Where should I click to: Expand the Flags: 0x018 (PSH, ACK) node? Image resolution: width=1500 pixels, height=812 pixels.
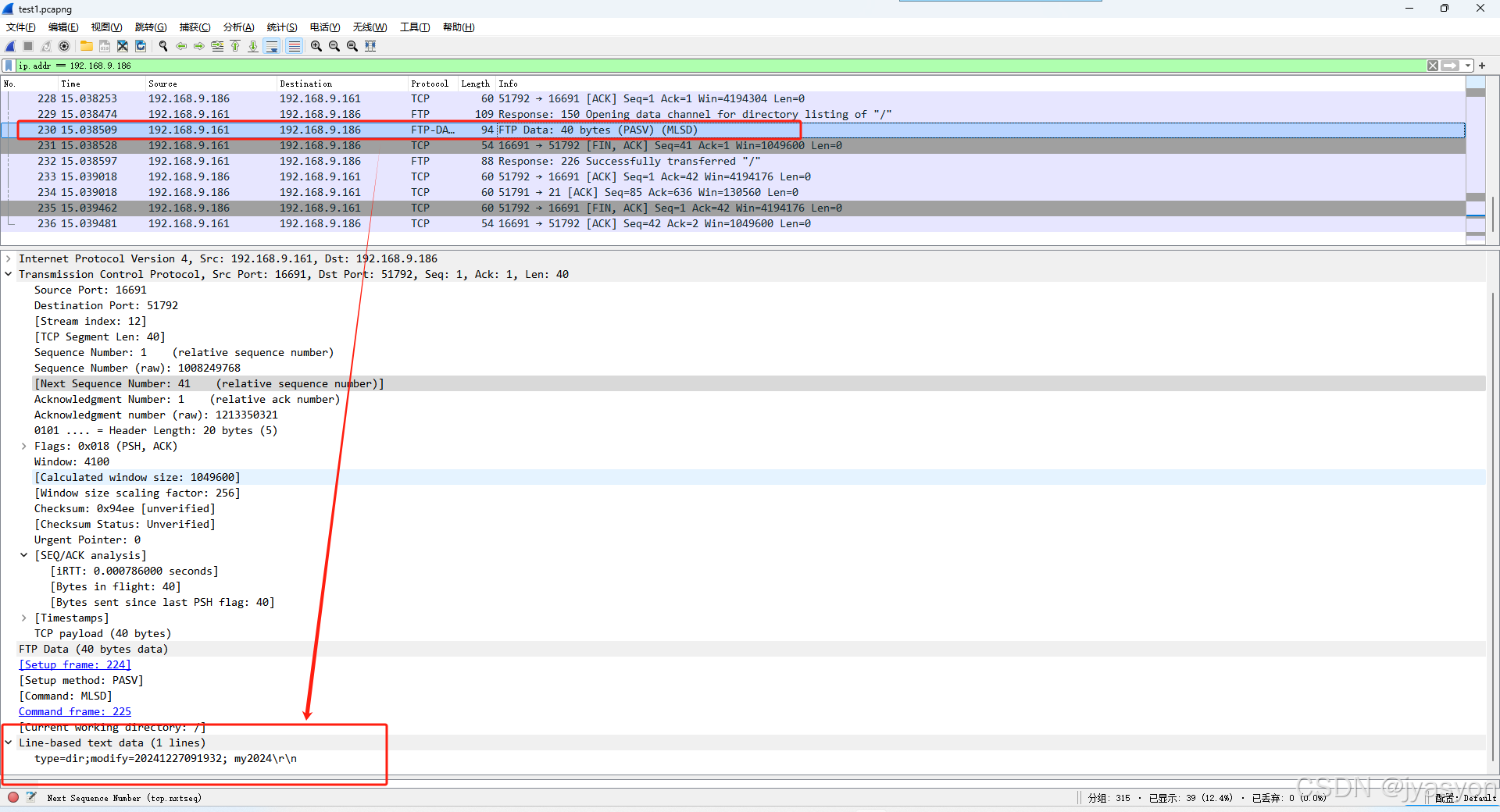[23, 446]
